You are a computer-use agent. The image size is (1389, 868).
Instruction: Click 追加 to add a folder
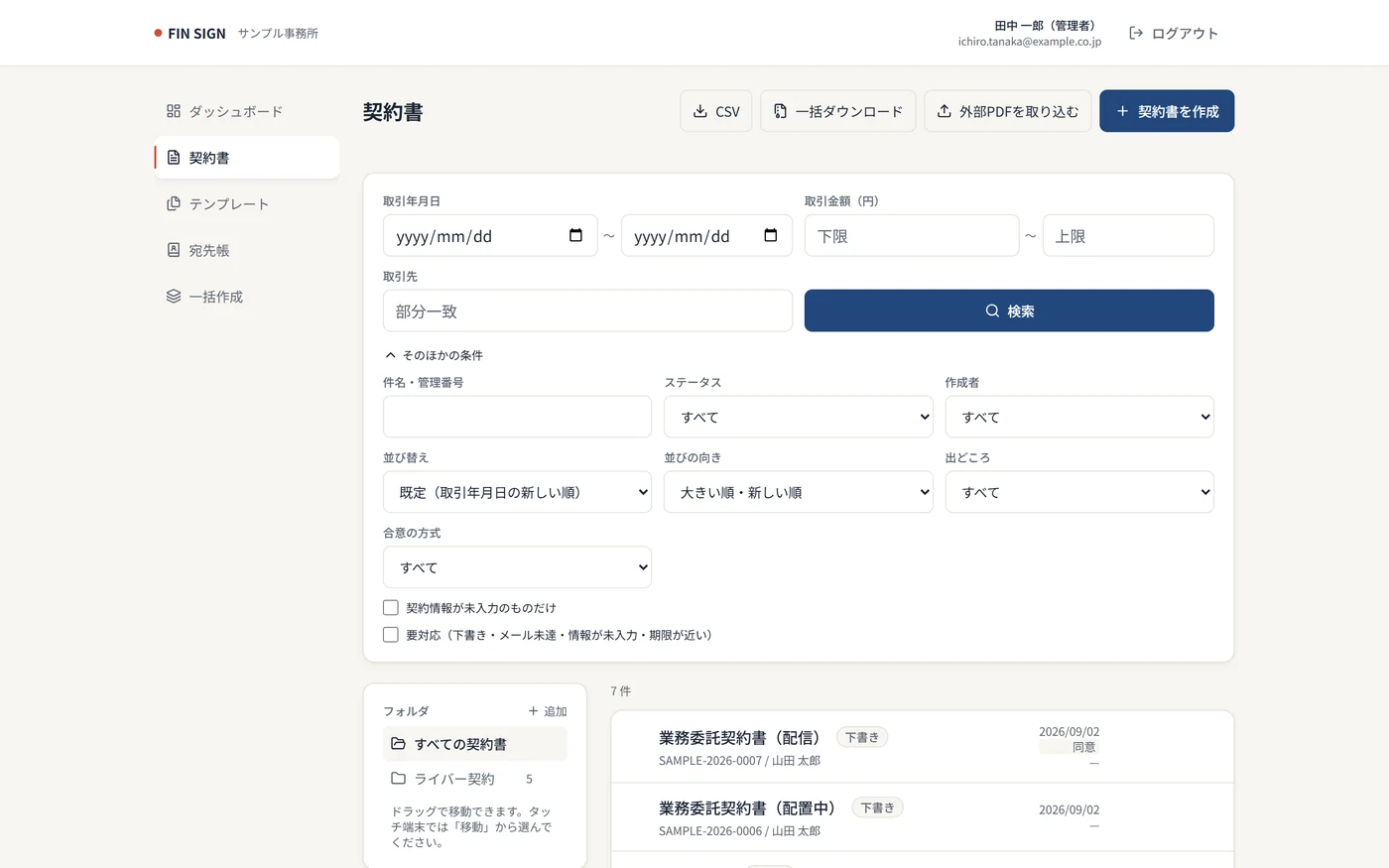548,711
